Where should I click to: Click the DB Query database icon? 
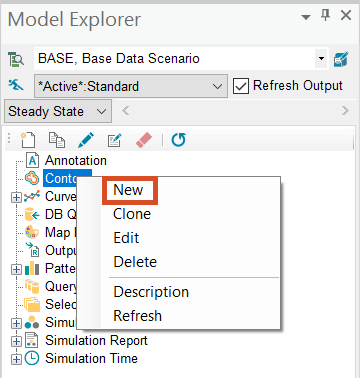(32, 214)
